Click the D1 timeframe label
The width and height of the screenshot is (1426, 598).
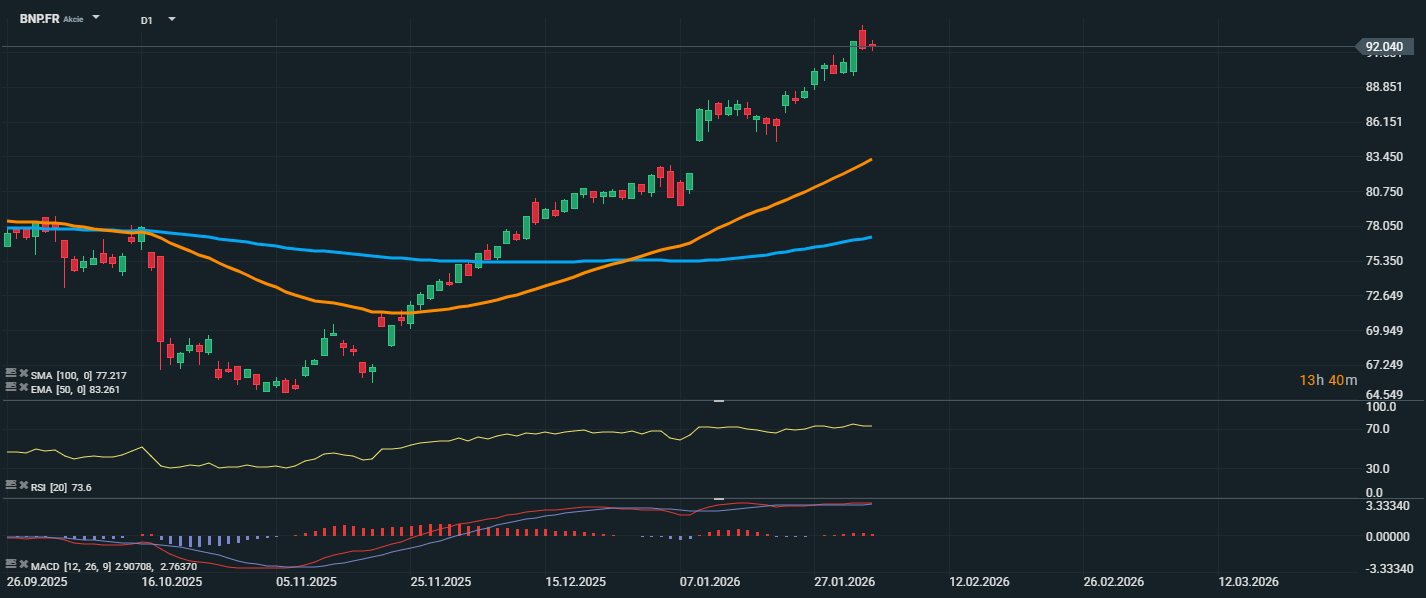tap(147, 20)
